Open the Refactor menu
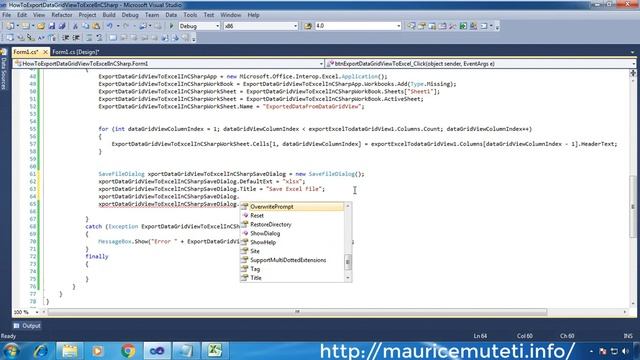640x360 pixels. tap(62, 15)
